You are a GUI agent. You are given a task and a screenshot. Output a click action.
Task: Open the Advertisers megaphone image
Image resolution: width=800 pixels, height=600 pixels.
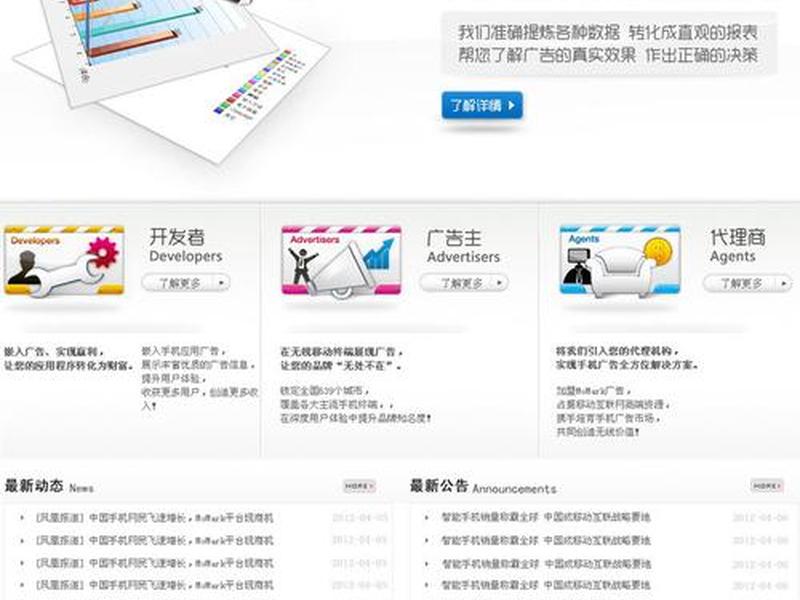(x=341, y=261)
